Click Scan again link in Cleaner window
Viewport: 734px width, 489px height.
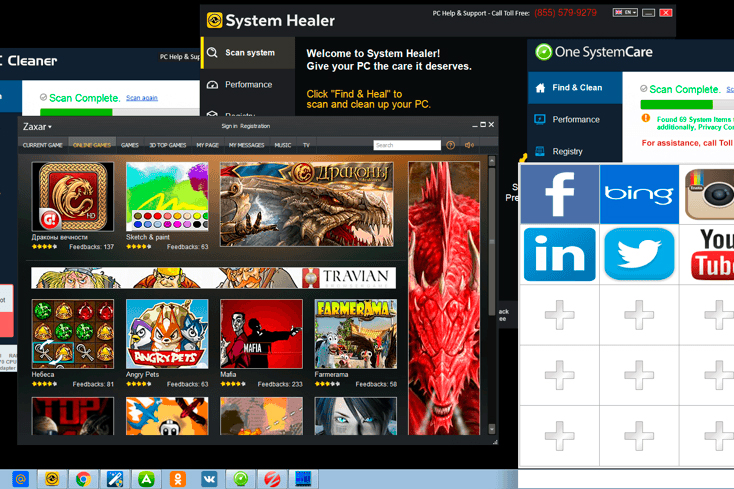tap(142, 98)
